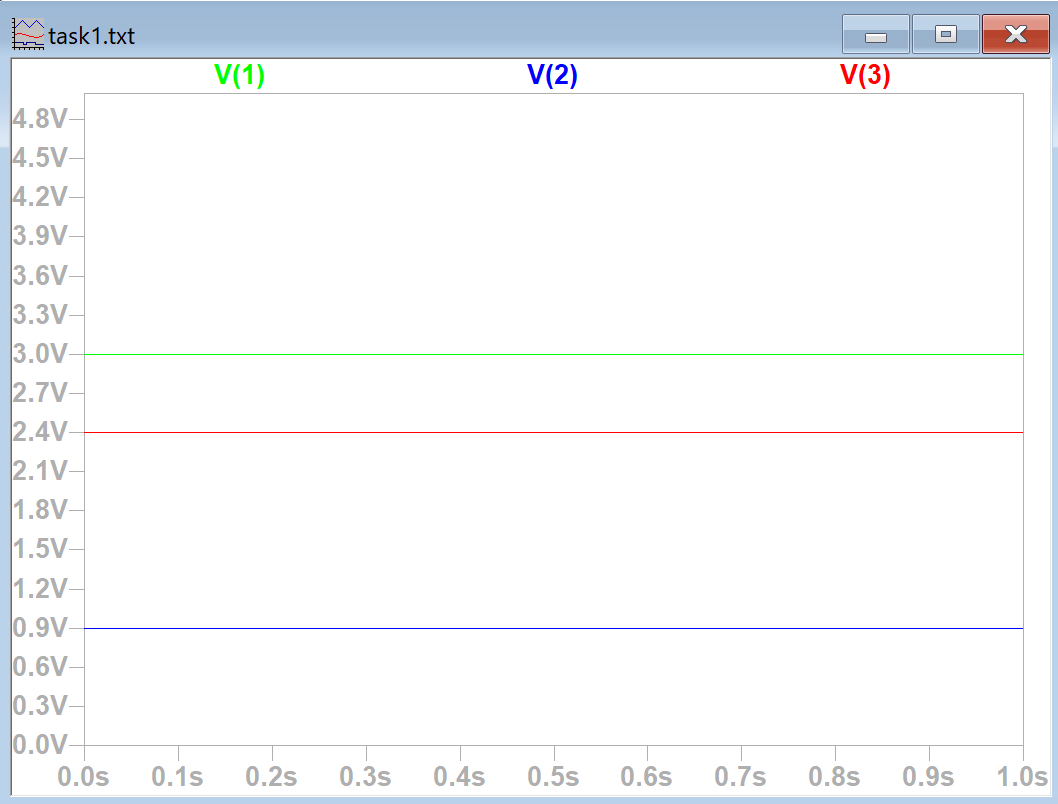This screenshot has width=1058, height=804.
Task: Maximize the task1.txt waveform window
Action: click(945, 35)
